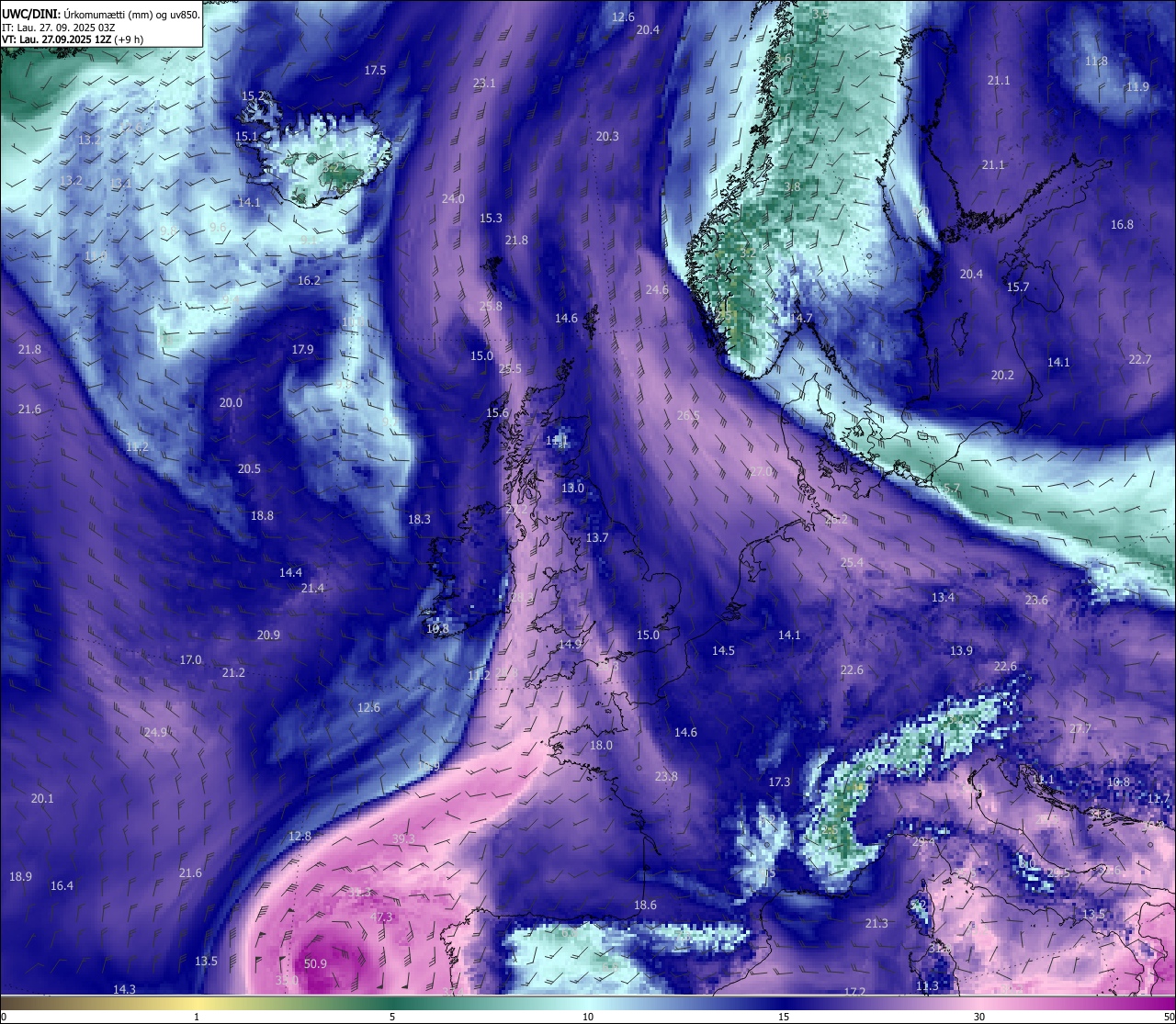Click the 39.3 value label
The height and width of the screenshot is (1024, 1176).
[403, 838]
